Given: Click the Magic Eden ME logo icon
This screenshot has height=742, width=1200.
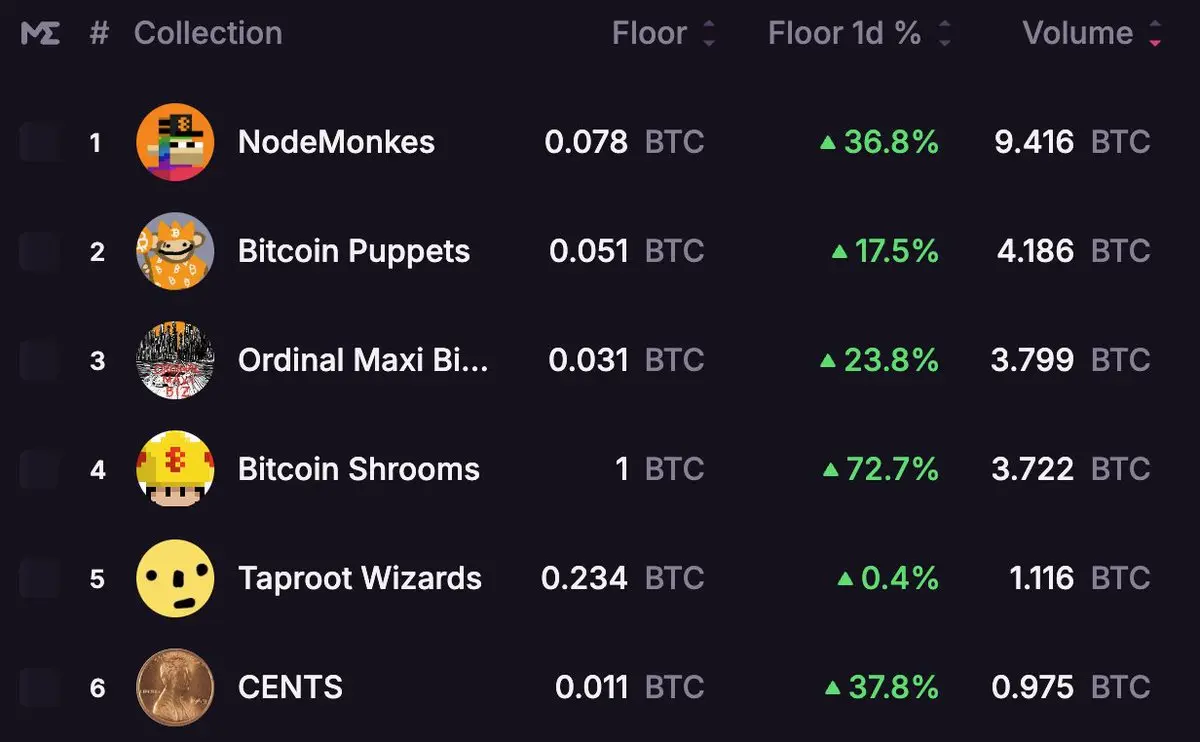Looking at the screenshot, I should 40,33.
